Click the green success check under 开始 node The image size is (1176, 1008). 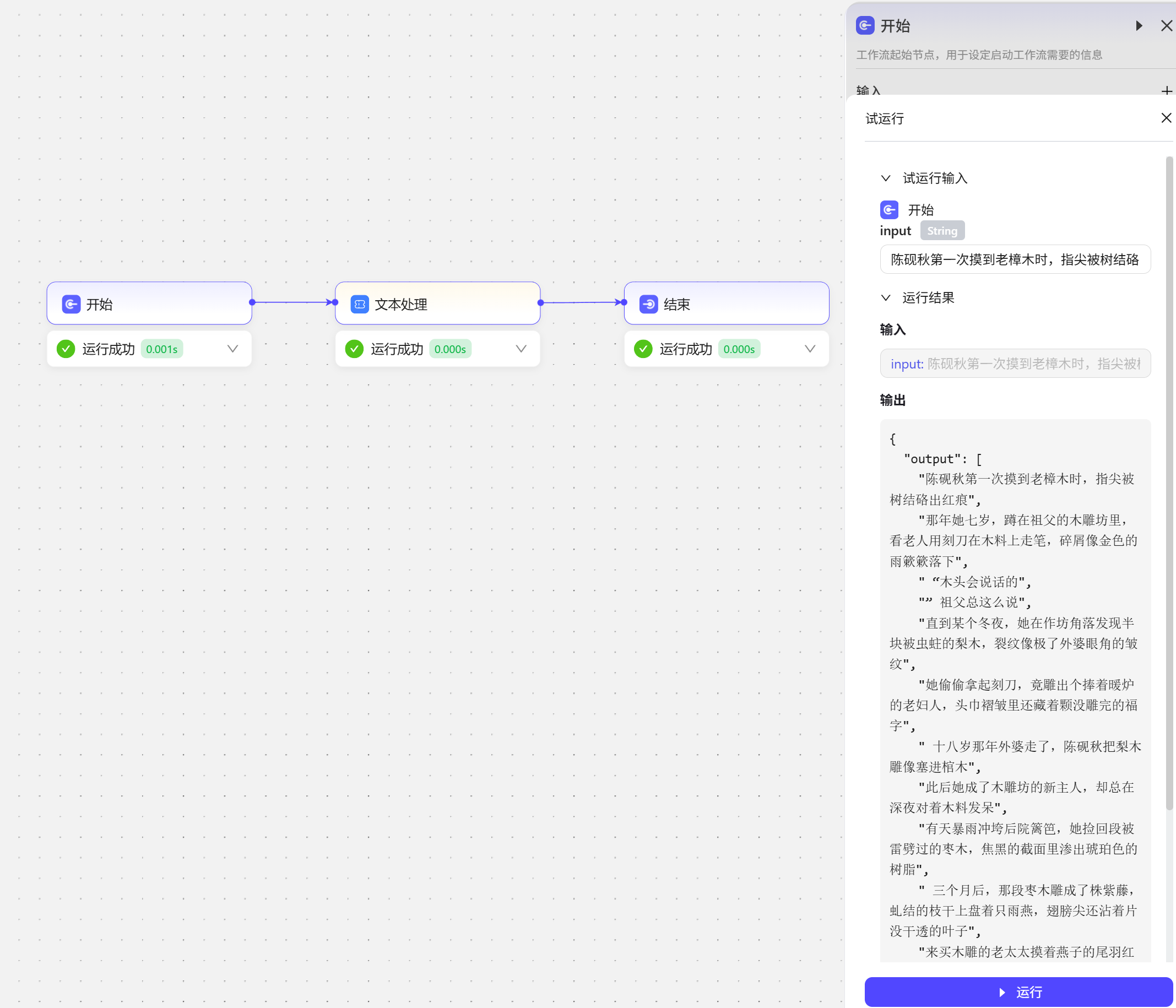[x=66, y=349]
